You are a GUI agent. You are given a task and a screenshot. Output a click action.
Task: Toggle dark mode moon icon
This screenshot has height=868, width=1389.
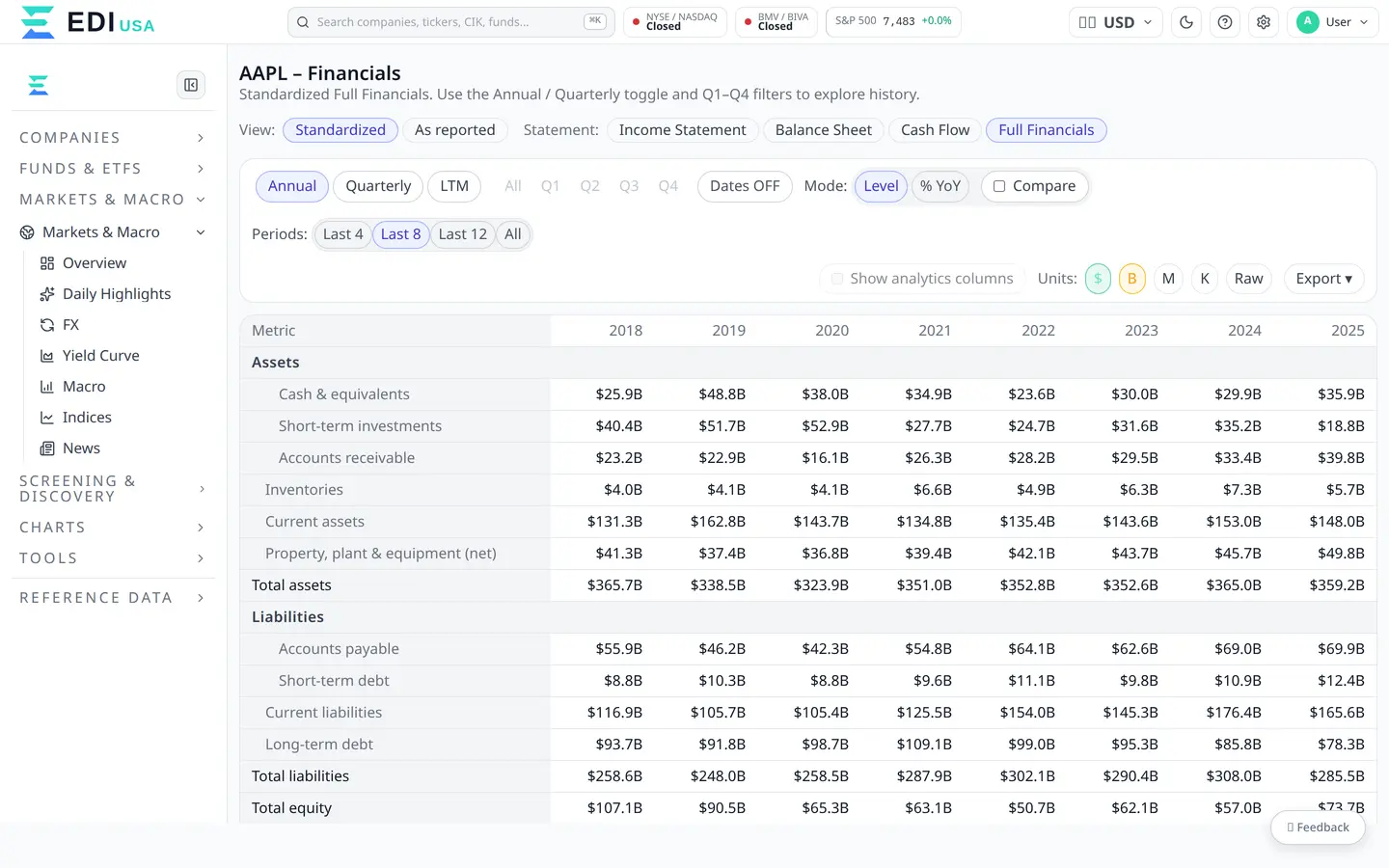(1186, 22)
